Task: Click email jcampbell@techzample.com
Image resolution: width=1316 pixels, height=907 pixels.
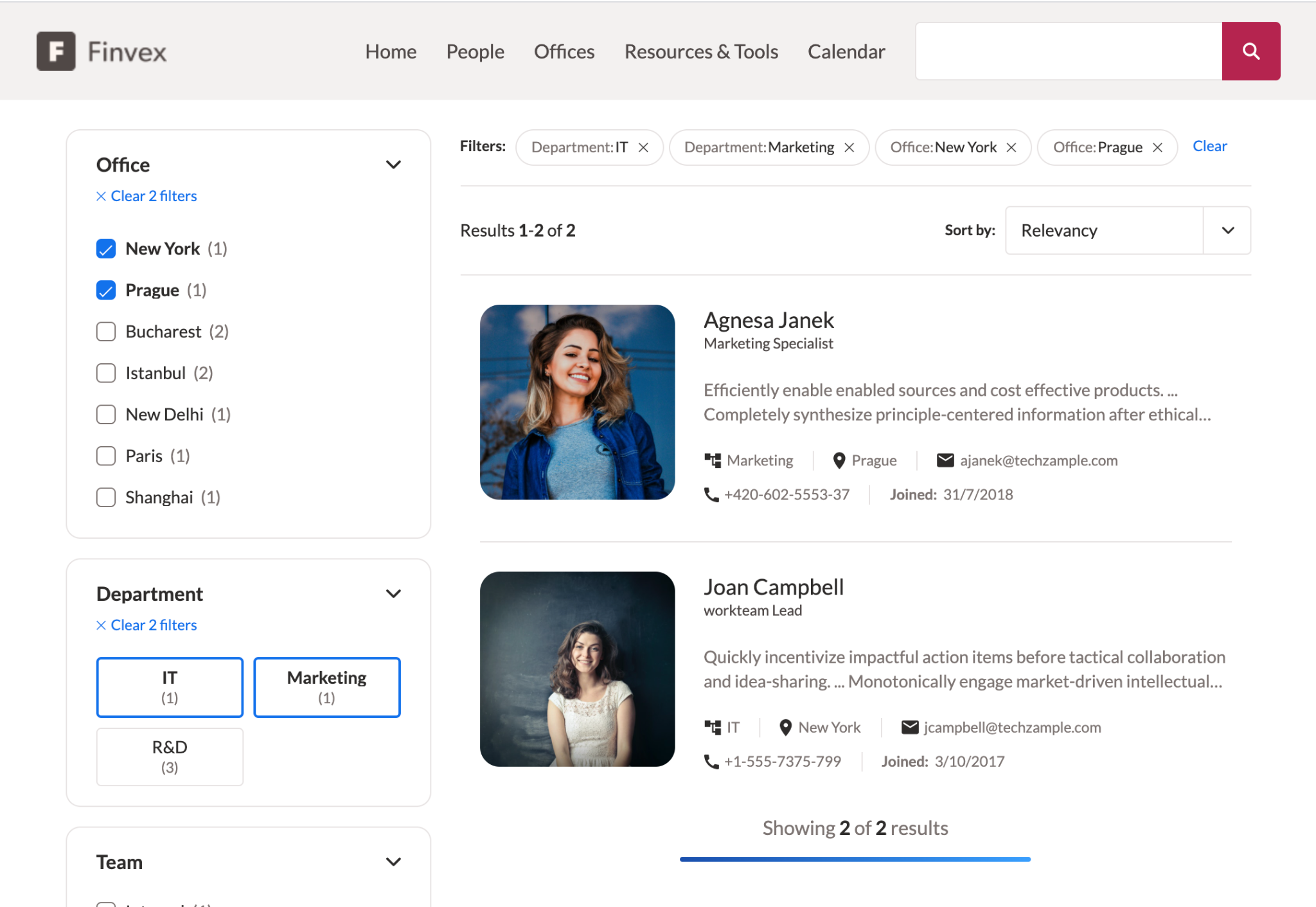Action: pos(1012,727)
